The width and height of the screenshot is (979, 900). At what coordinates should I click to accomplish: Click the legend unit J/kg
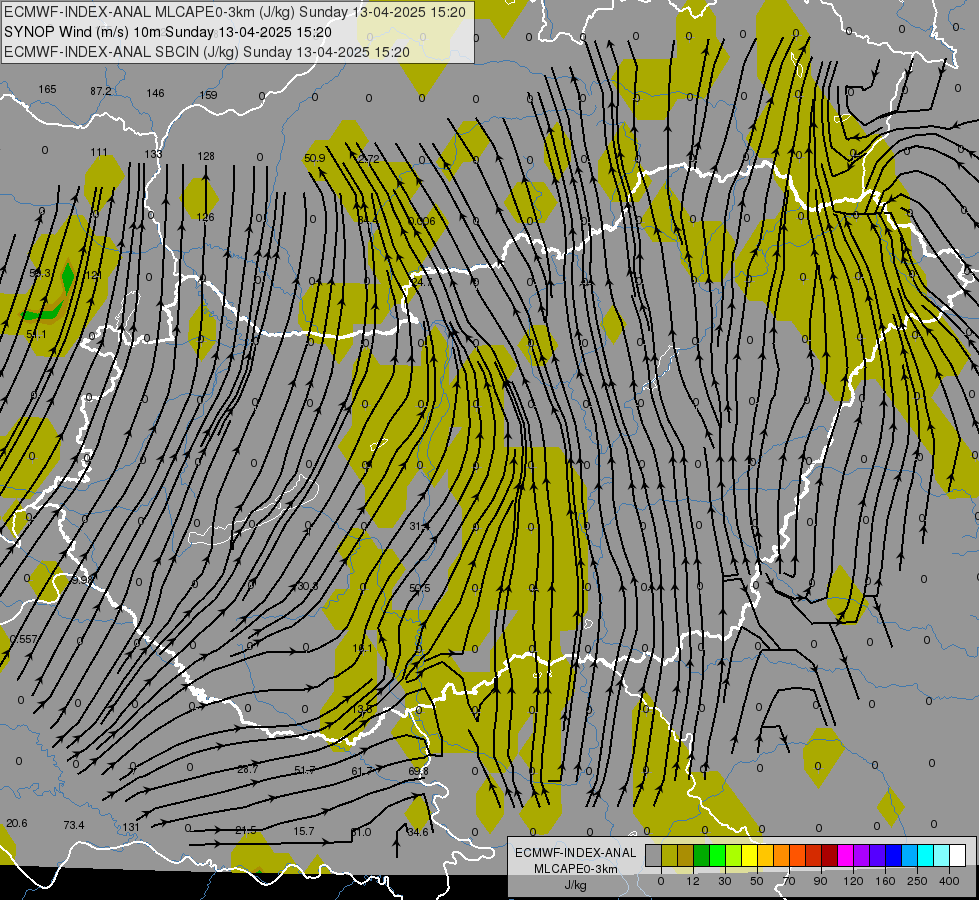(576, 885)
